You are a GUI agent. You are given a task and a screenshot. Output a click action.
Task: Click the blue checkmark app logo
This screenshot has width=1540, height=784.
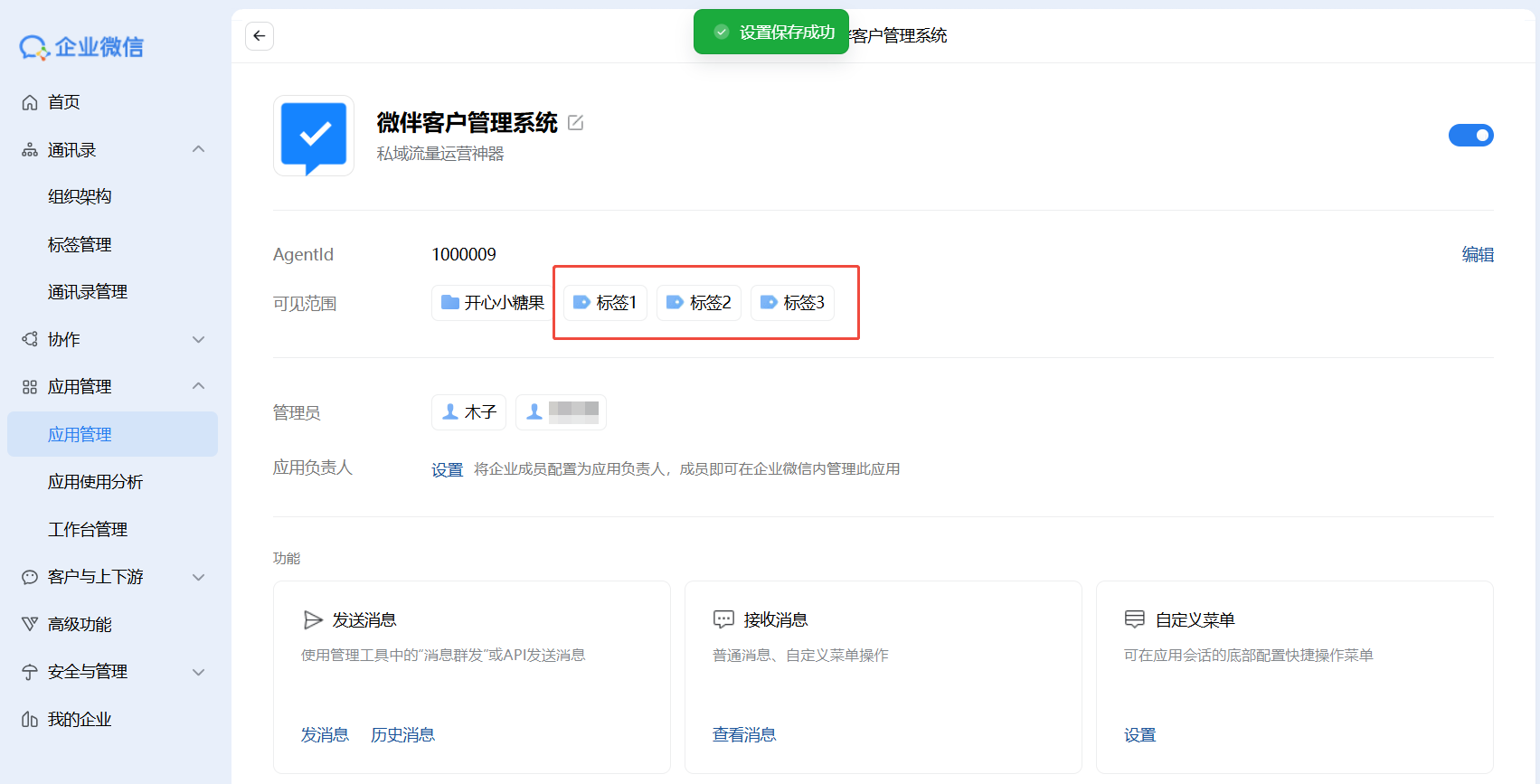pos(314,136)
